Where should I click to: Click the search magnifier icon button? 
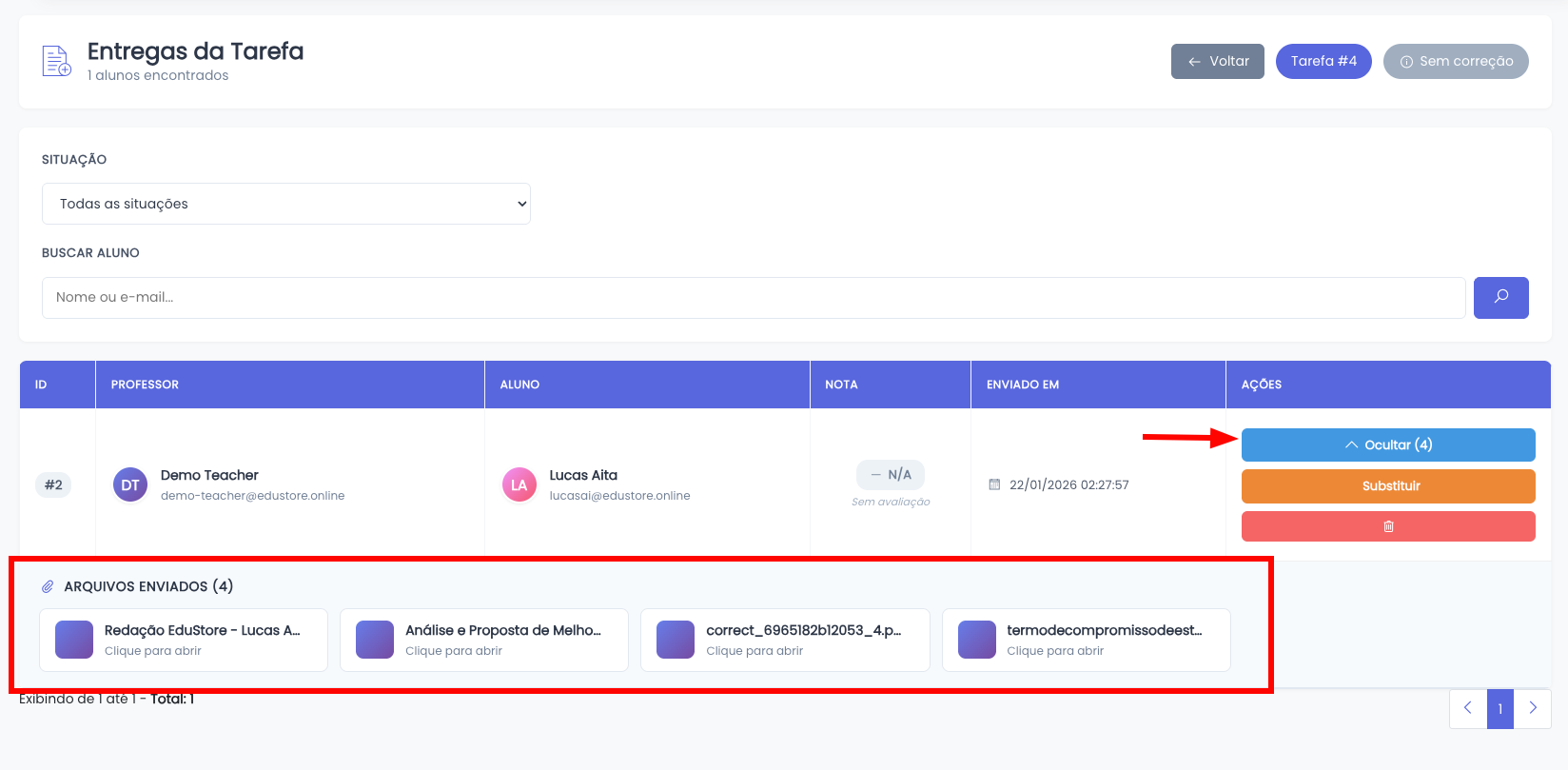pos(1500,297)
